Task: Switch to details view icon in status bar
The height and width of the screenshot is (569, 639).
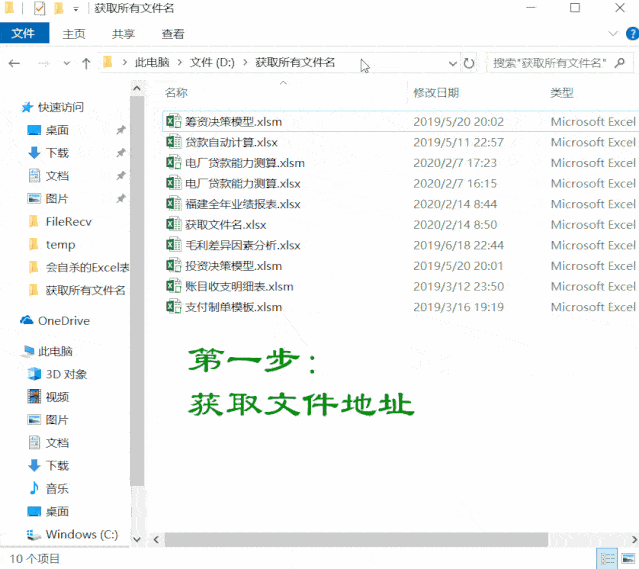Action: (x=608, y=559)
